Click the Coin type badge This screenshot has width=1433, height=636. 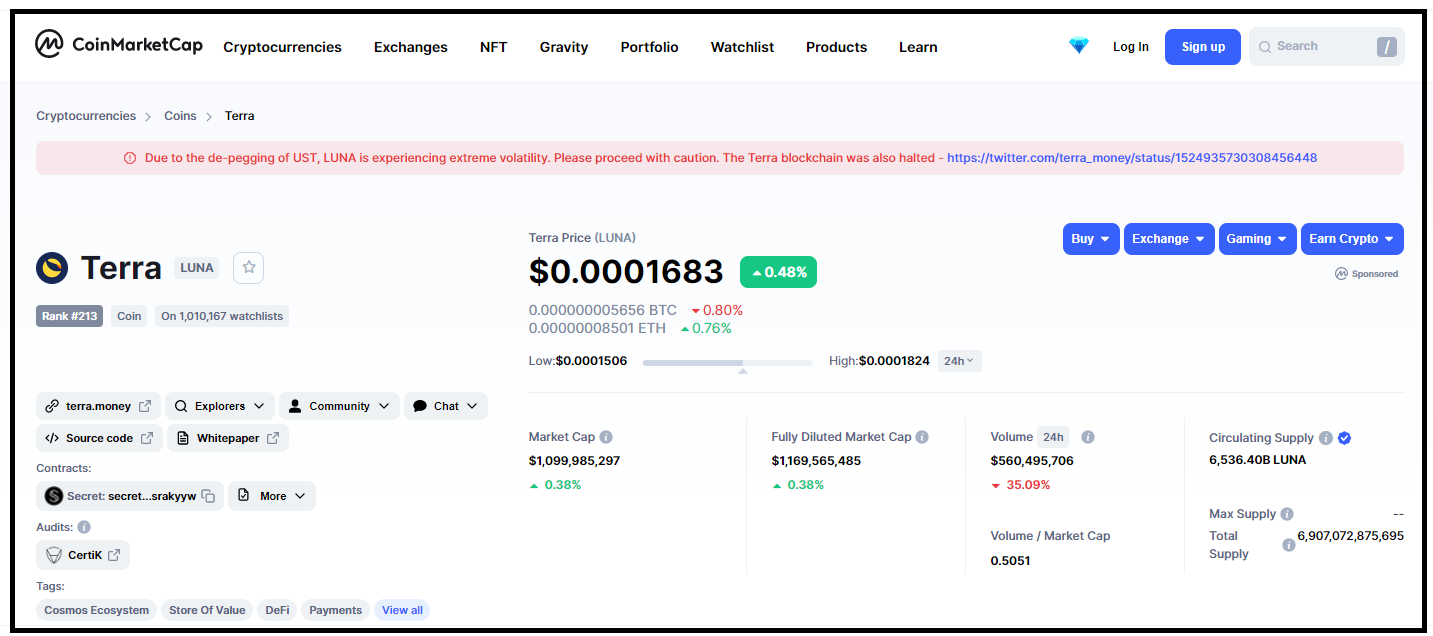pos(129,316)
